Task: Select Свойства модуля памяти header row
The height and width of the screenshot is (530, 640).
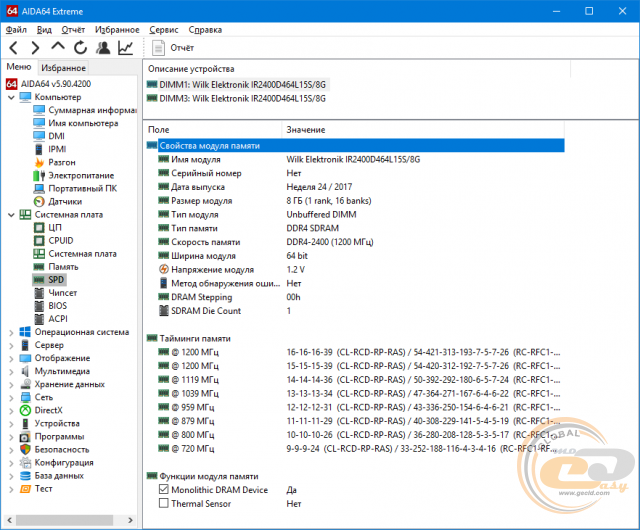Action: pos(355,146)
